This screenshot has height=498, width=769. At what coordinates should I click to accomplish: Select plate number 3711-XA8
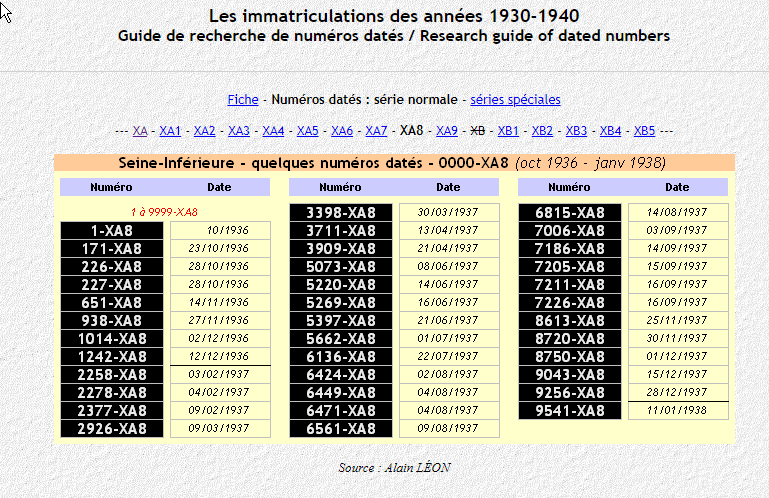tap(341, 231)
